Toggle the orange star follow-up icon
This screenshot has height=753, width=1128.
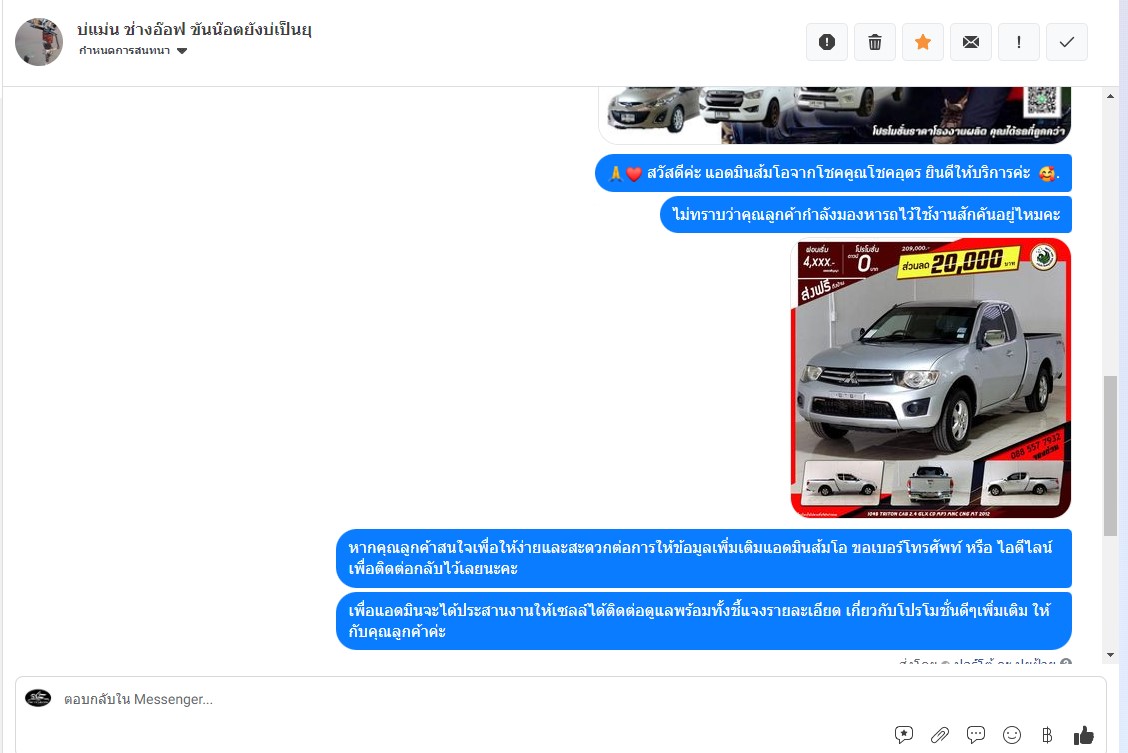pos(923,42)
